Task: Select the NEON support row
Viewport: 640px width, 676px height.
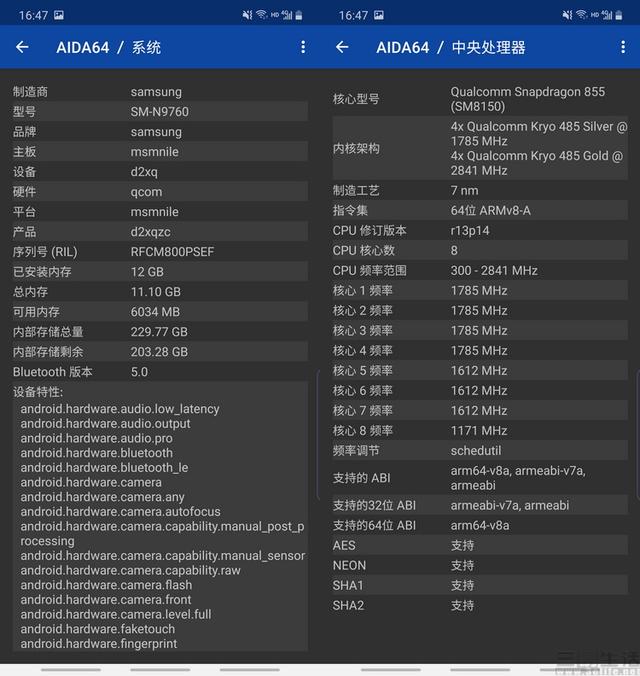Action: (480, 566)
